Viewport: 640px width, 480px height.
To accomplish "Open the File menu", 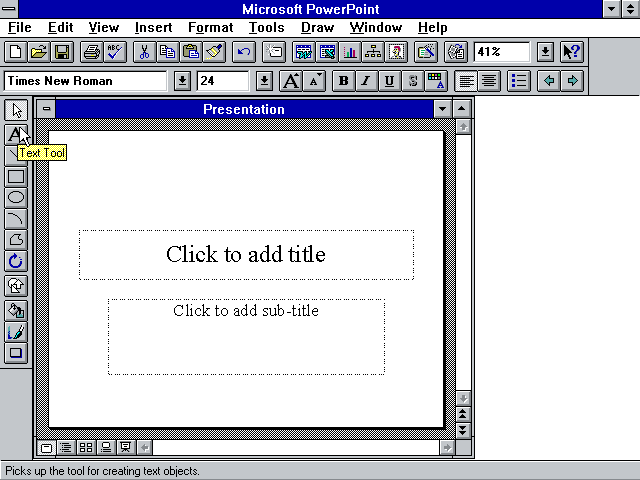I will tap(19, 27).
